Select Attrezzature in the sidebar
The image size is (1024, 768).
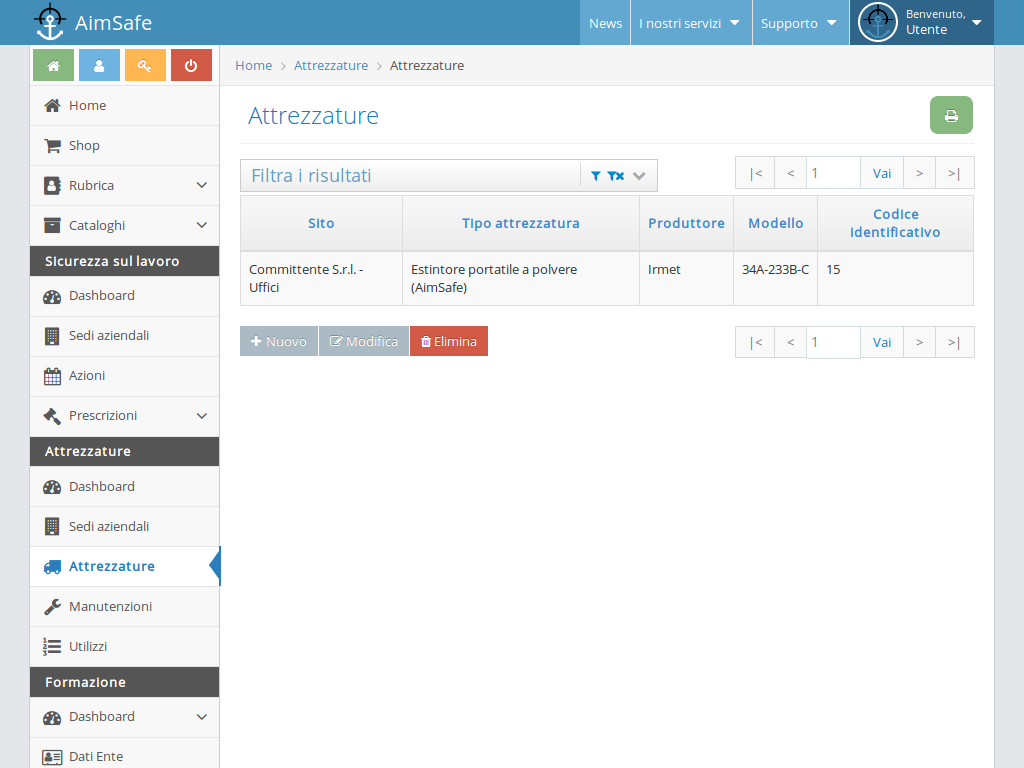coord(124,566)
